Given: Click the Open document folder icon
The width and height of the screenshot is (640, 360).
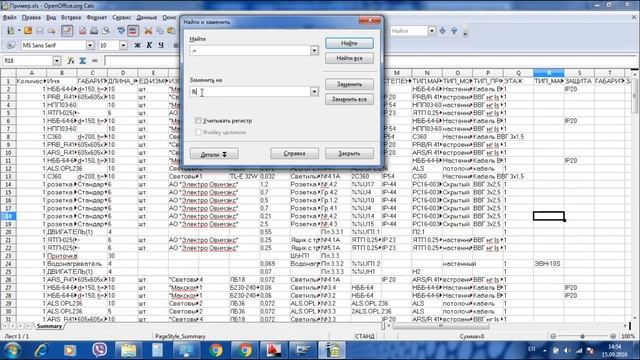Looking at the screenshot, I should 28,31.
